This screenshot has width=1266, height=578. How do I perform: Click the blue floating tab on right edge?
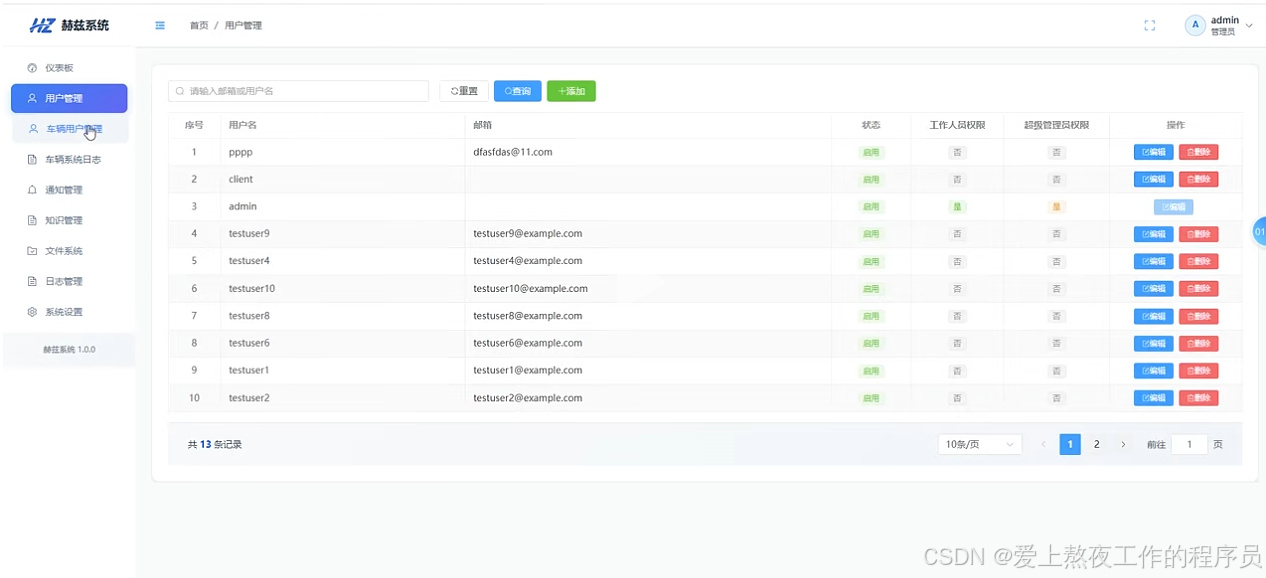[x=1259, y=231]
